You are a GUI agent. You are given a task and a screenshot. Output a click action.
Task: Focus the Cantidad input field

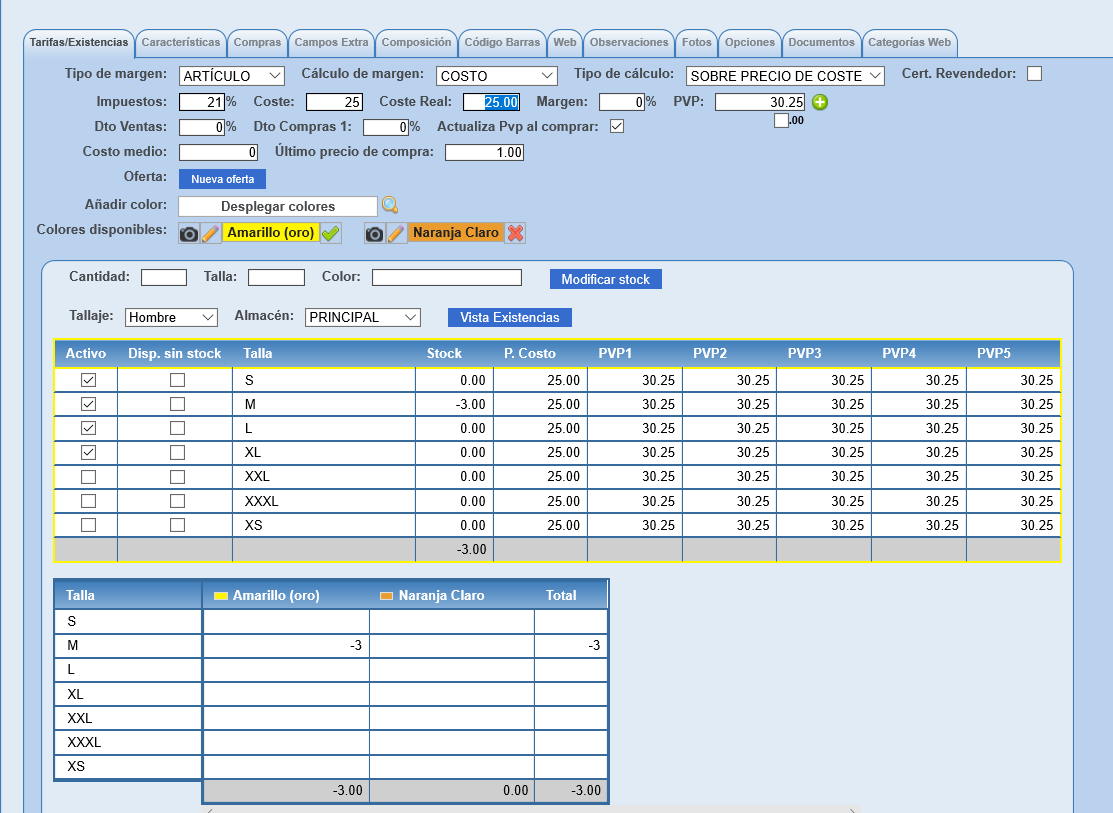pyautogui.click(x=164, y=277)
